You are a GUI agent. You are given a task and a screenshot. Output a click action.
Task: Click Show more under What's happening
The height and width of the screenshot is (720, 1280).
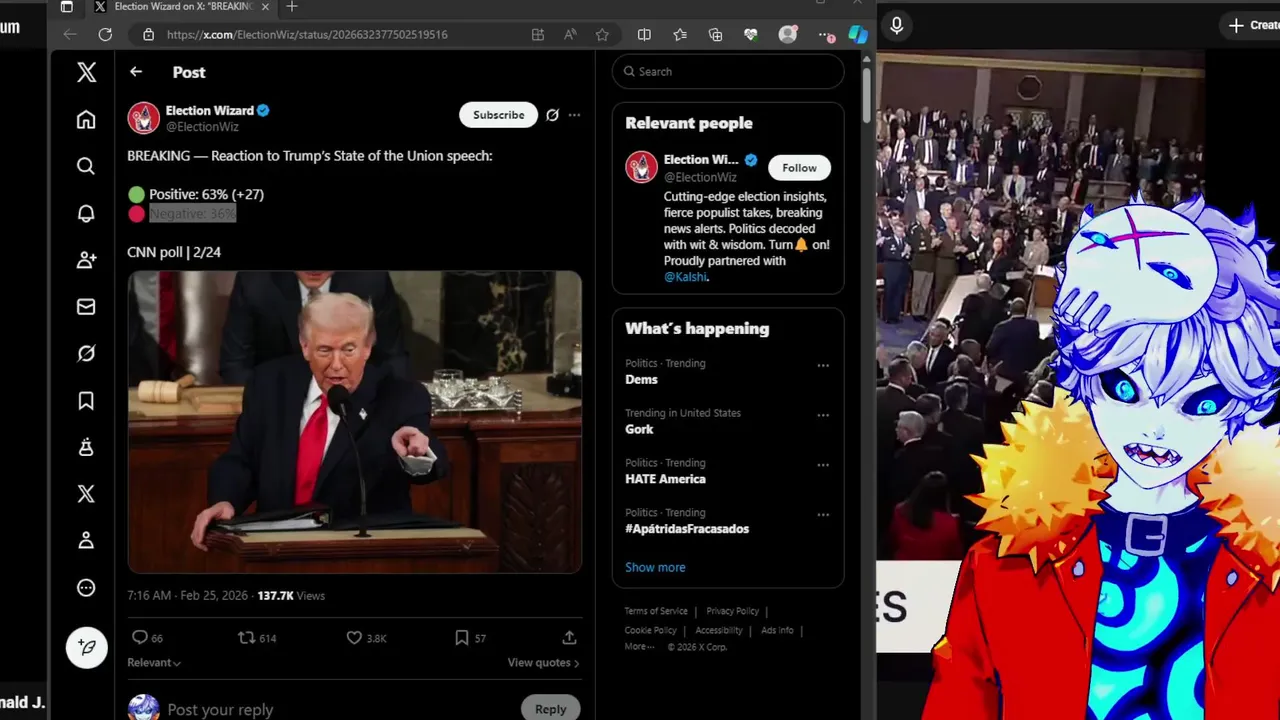point(655,567)
